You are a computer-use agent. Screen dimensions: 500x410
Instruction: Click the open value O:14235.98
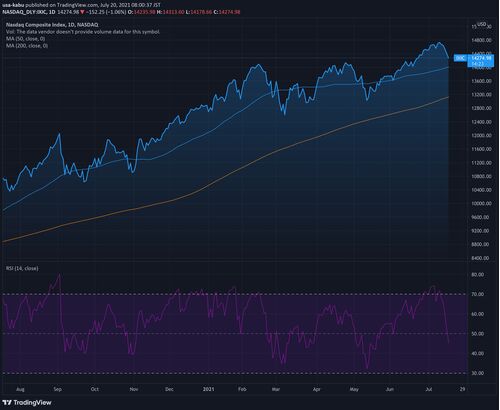143,12
